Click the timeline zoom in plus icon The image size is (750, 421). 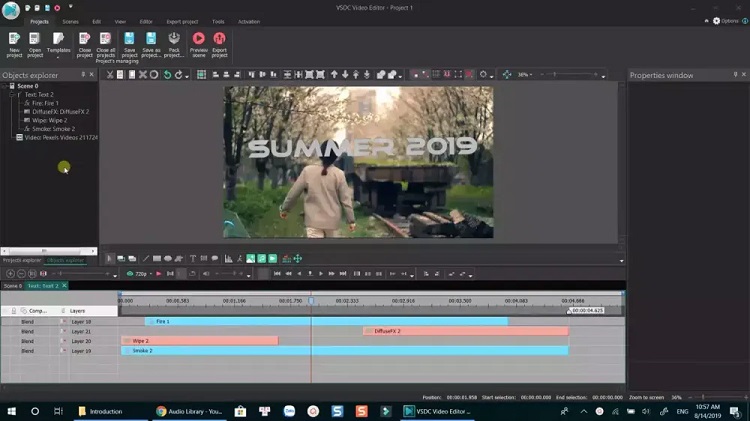pos(10,274)
